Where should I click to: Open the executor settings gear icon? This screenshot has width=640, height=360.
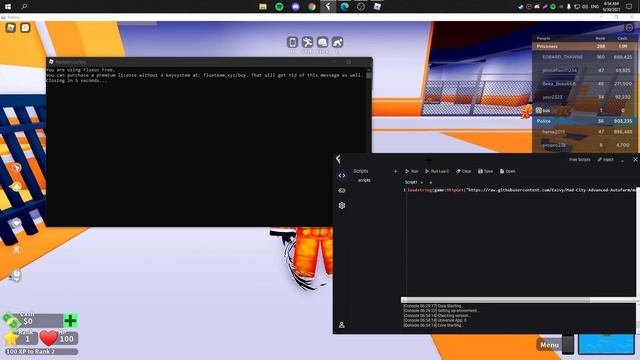(x=342, y=206)
